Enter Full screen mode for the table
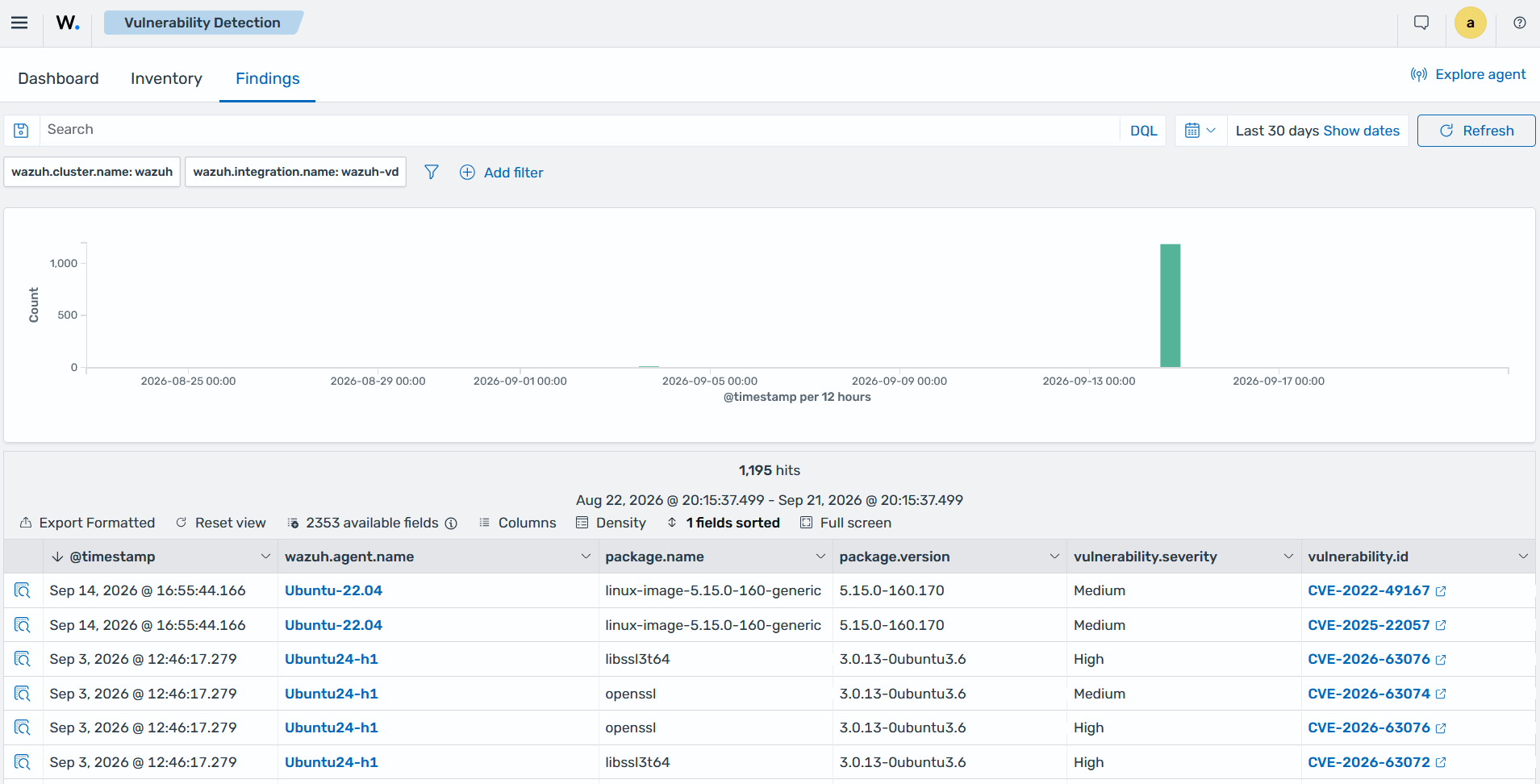The width and height of the screenshot is (1540, 784). pos(845,523)
